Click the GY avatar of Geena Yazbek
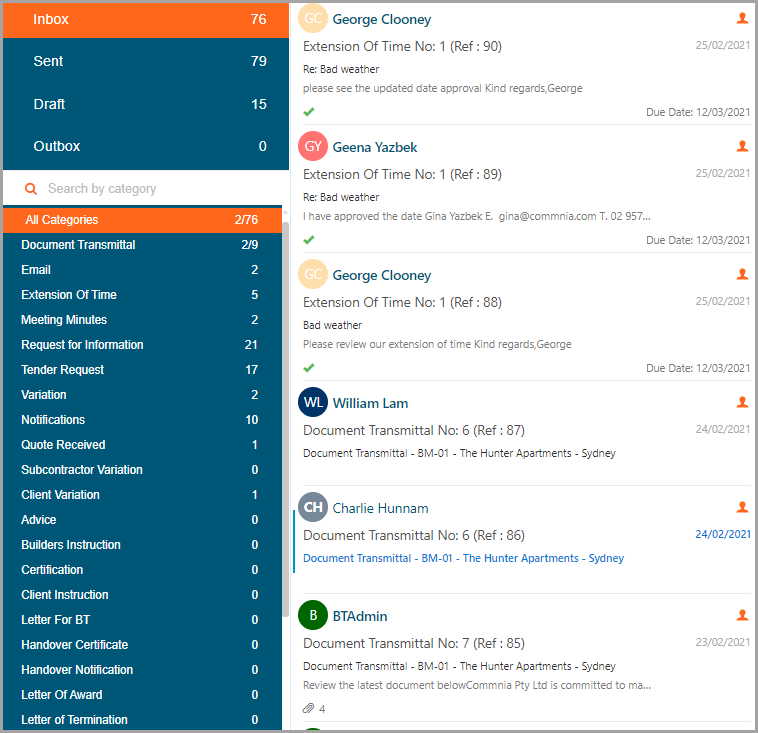The width and height of the screenshot is (758, 733). click(x=313, y=146)
